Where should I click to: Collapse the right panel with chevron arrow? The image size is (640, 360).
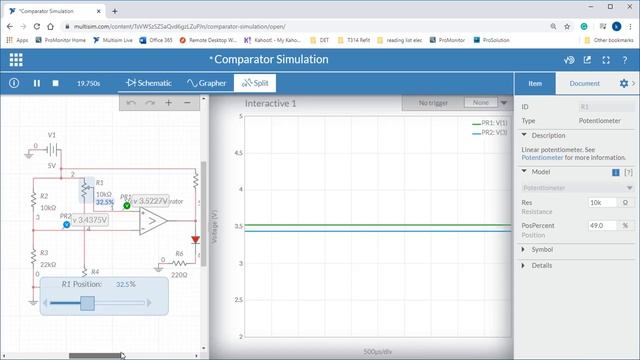pyautogui.click(x=634, y=84)
